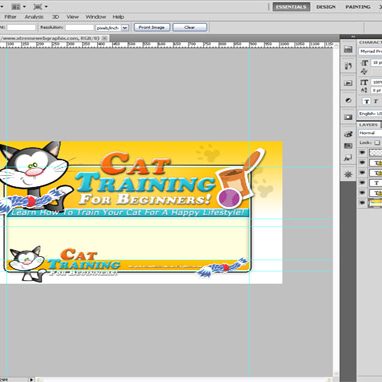The height and width of the screenshot is (382, 382).
Task: Open the Masks panel dock icon
Action: (x=348, y=117)
